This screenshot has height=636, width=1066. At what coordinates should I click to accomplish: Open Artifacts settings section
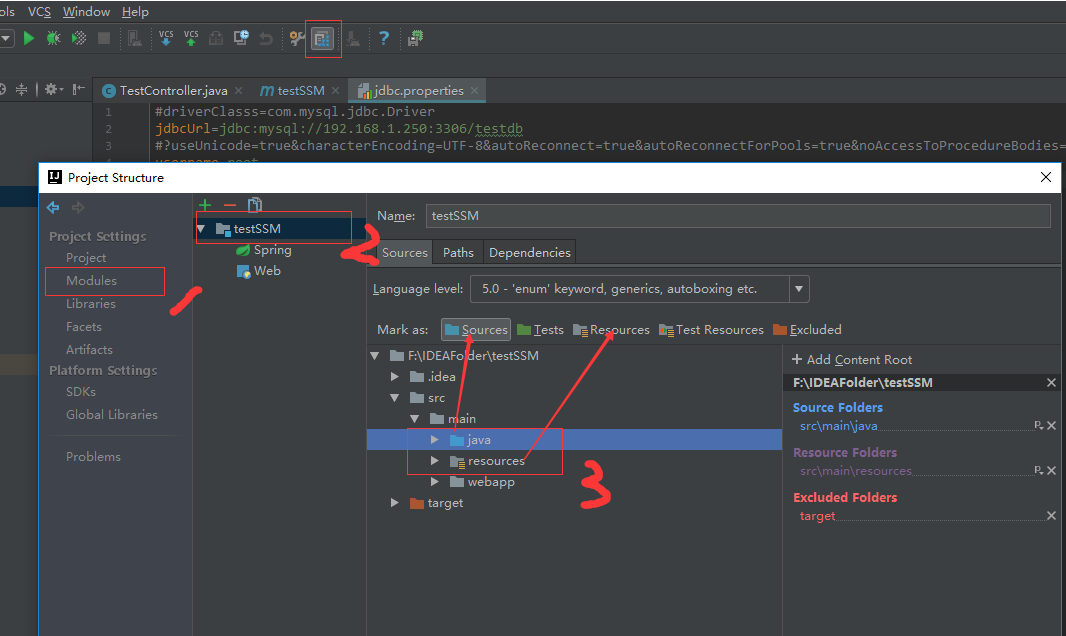89,349
